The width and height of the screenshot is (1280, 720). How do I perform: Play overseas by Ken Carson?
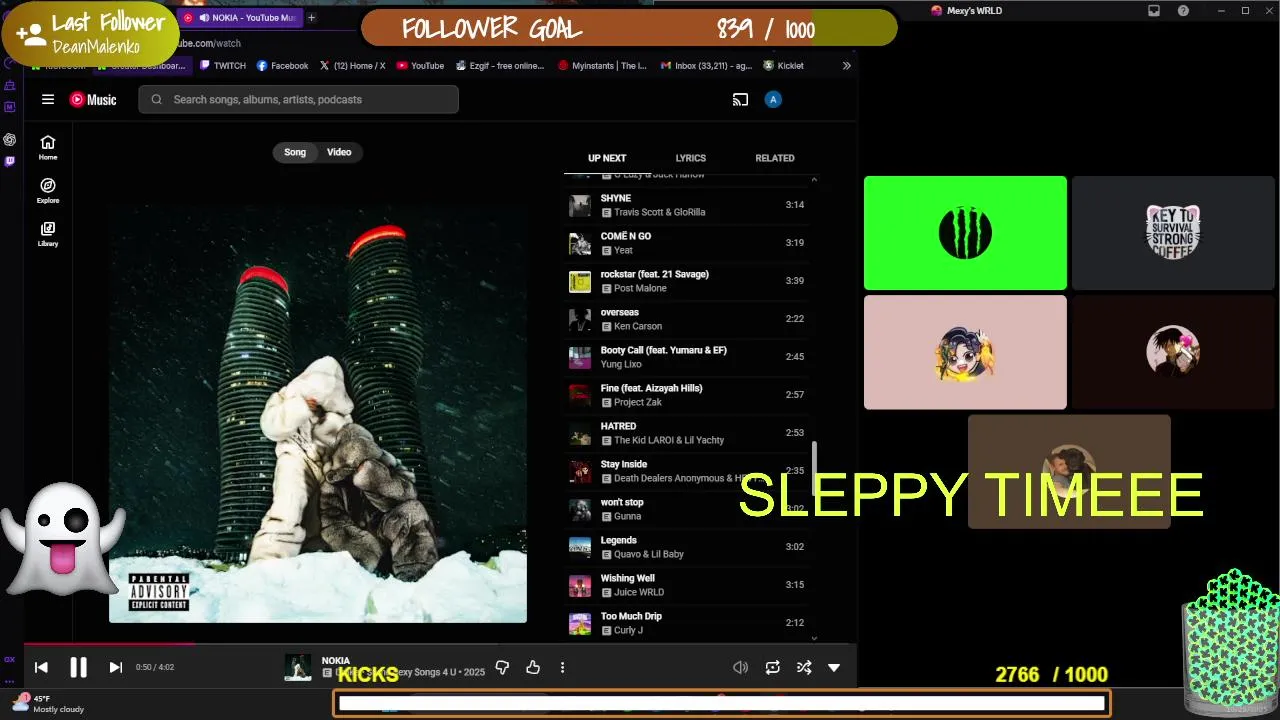[x=687, y=319]
